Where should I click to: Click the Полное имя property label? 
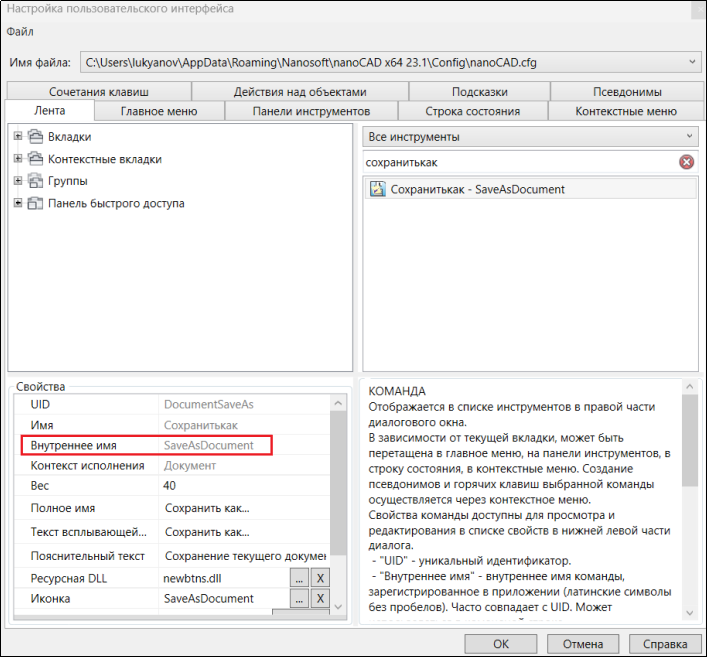pos(63,508)
